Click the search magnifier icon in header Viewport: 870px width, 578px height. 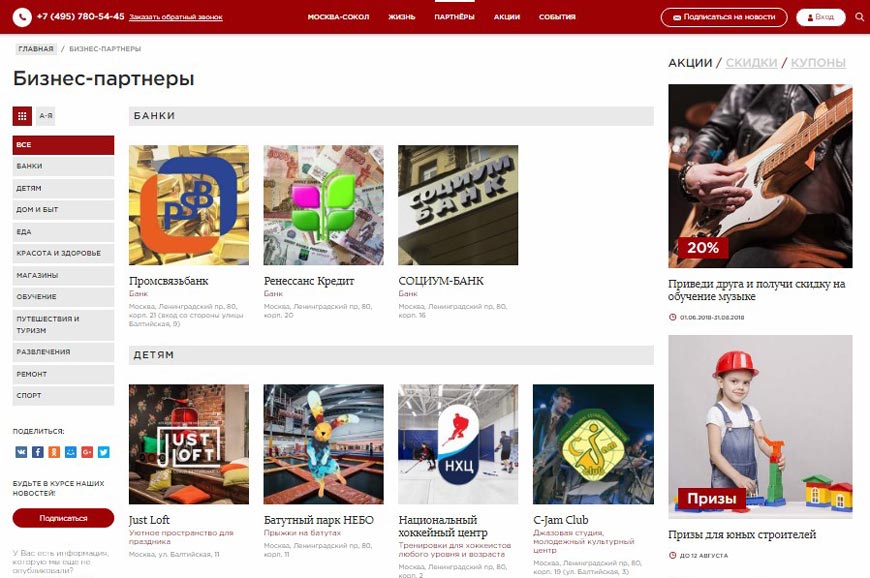pos(859,17)
